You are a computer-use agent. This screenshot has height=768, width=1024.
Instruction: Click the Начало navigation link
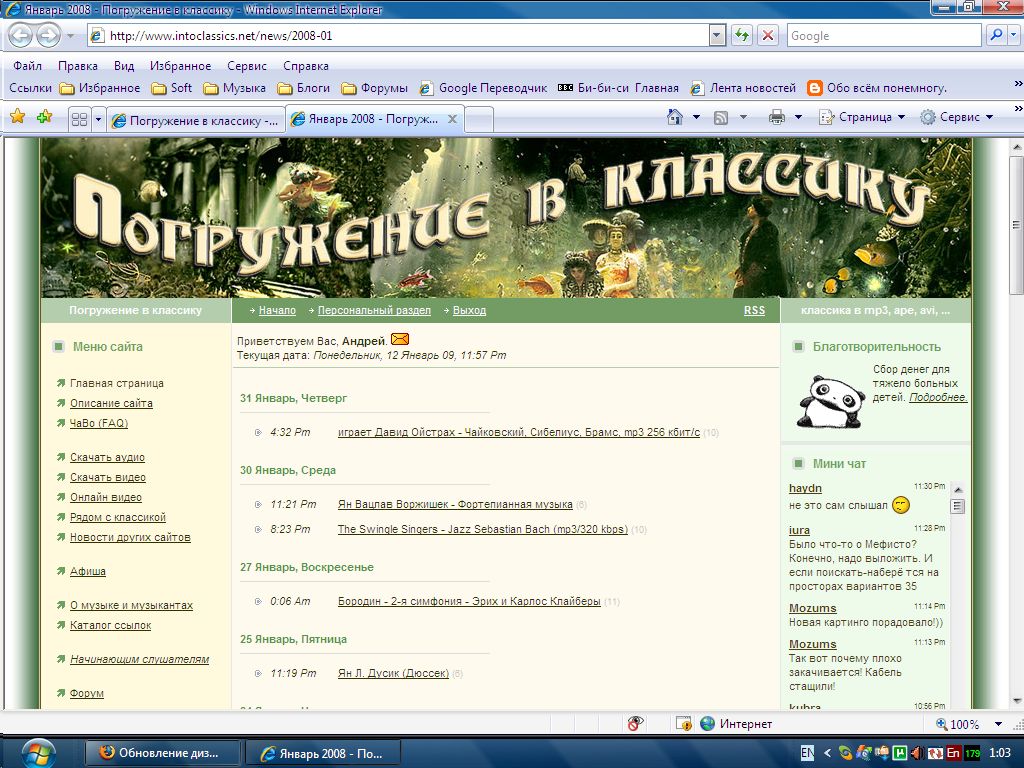[x=277, y=310]
